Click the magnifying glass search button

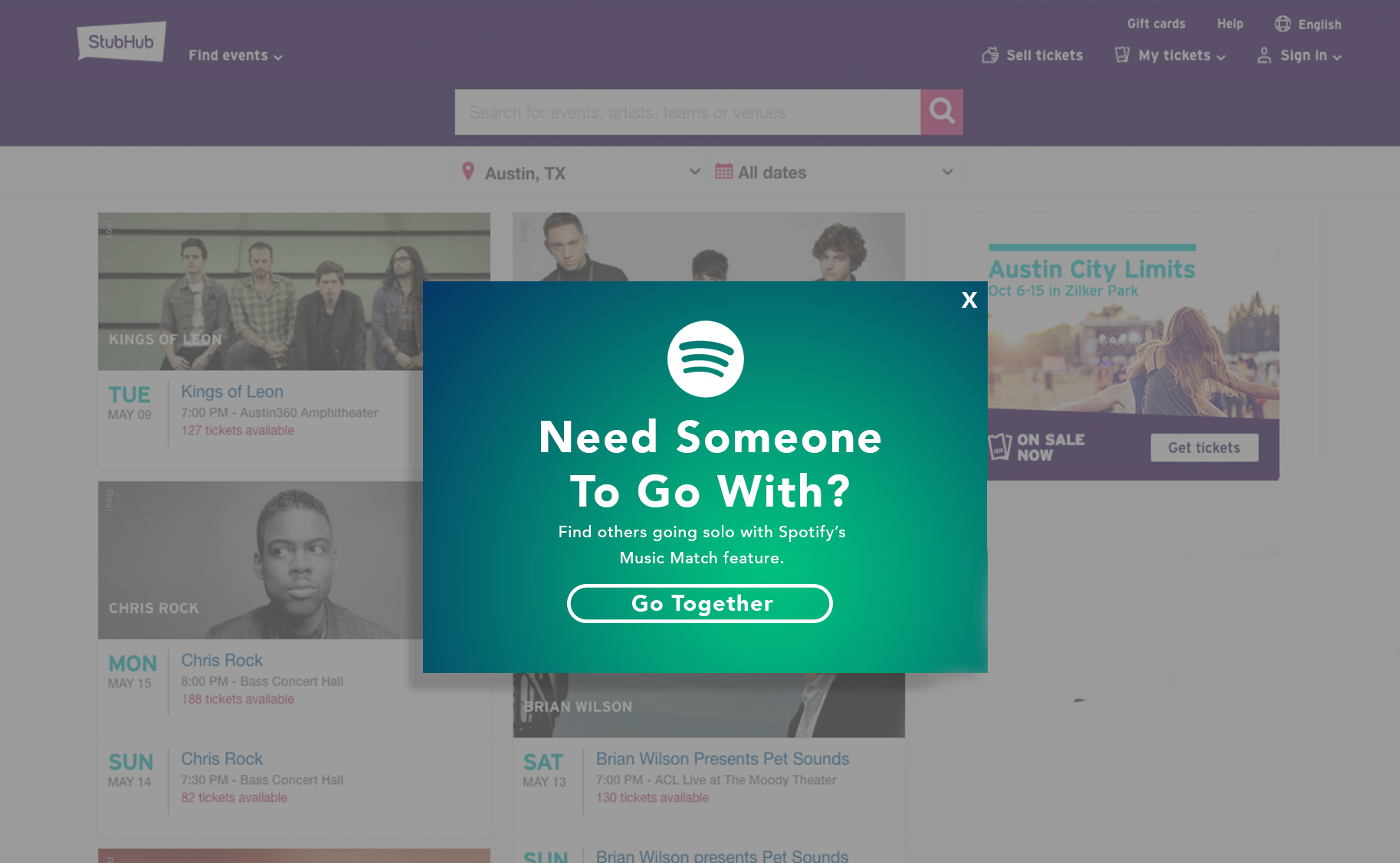point(942,112)
